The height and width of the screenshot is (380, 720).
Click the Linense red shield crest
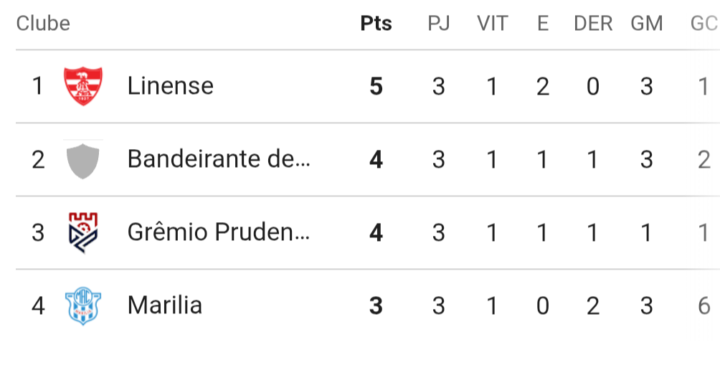tap(83, 86)
